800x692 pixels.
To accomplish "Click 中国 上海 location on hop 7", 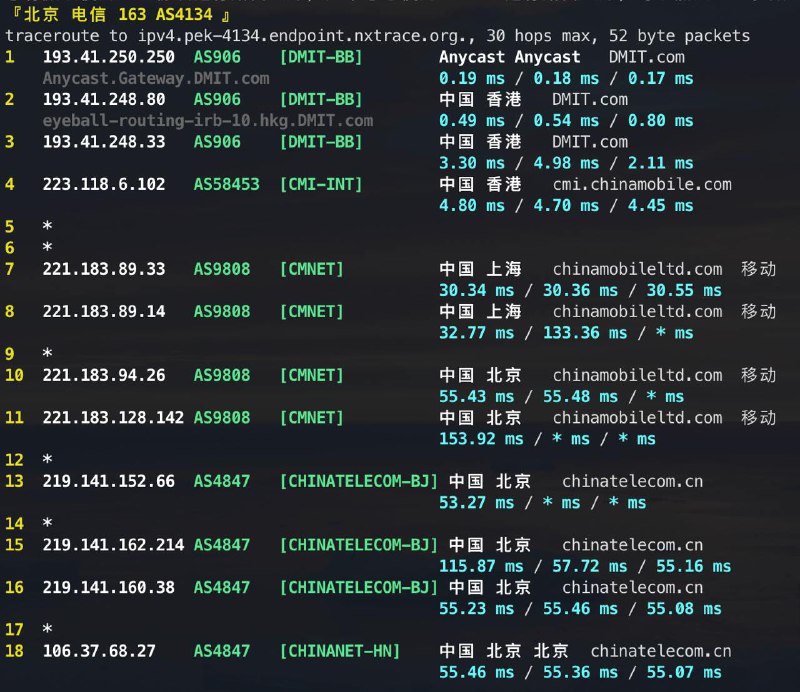I will 481,268.
